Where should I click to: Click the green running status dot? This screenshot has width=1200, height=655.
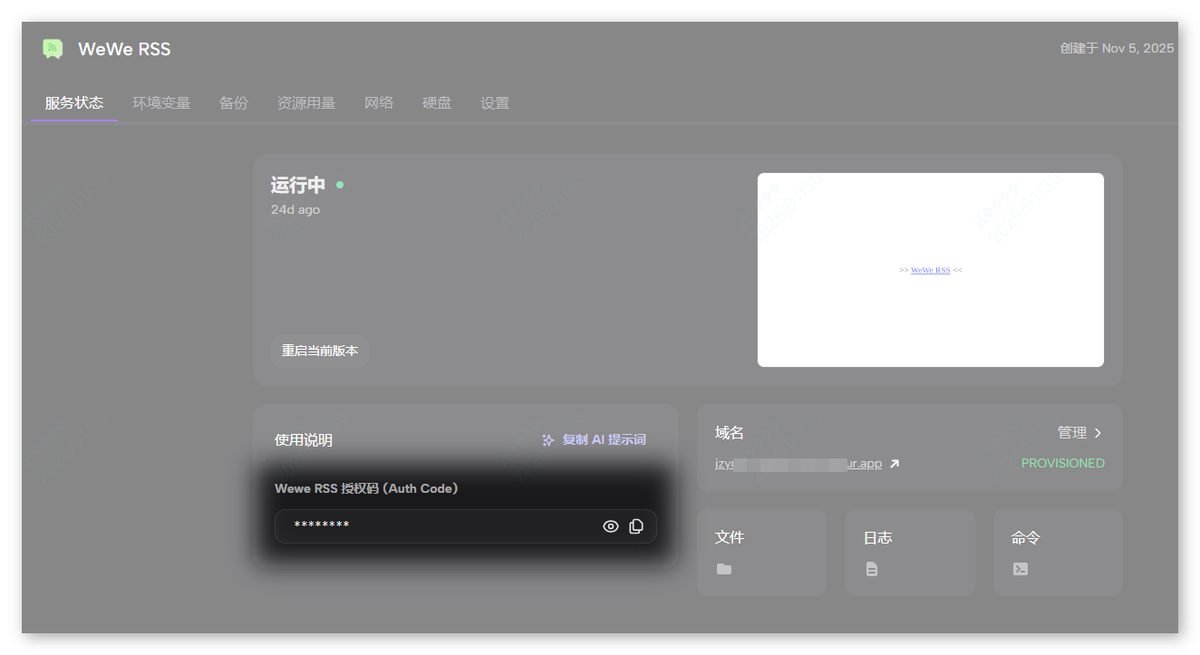click(x=340, y=185)
